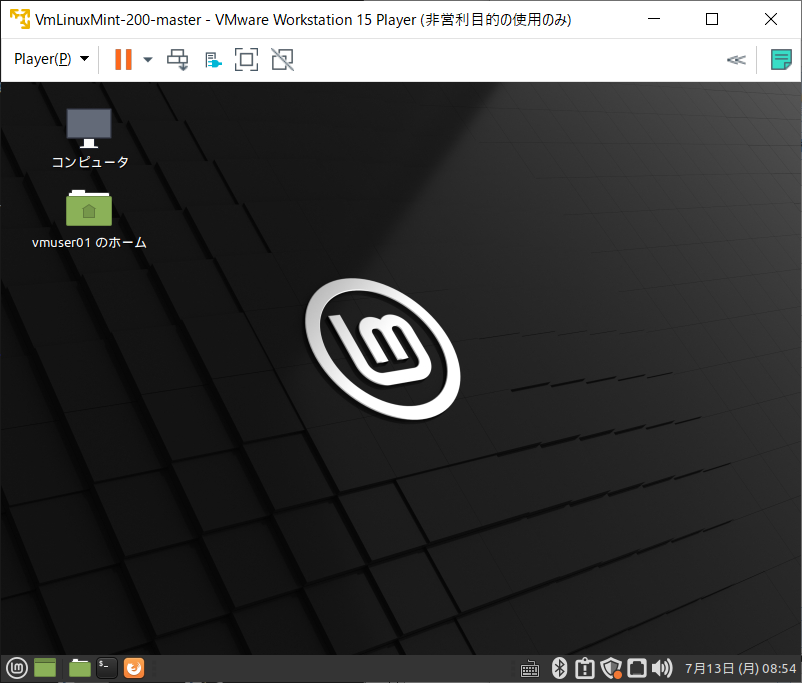The height and width of the screenshot is (683, 802).
Task: Open the VMware notes/messages icon
Action: click(x=781, y=60)
